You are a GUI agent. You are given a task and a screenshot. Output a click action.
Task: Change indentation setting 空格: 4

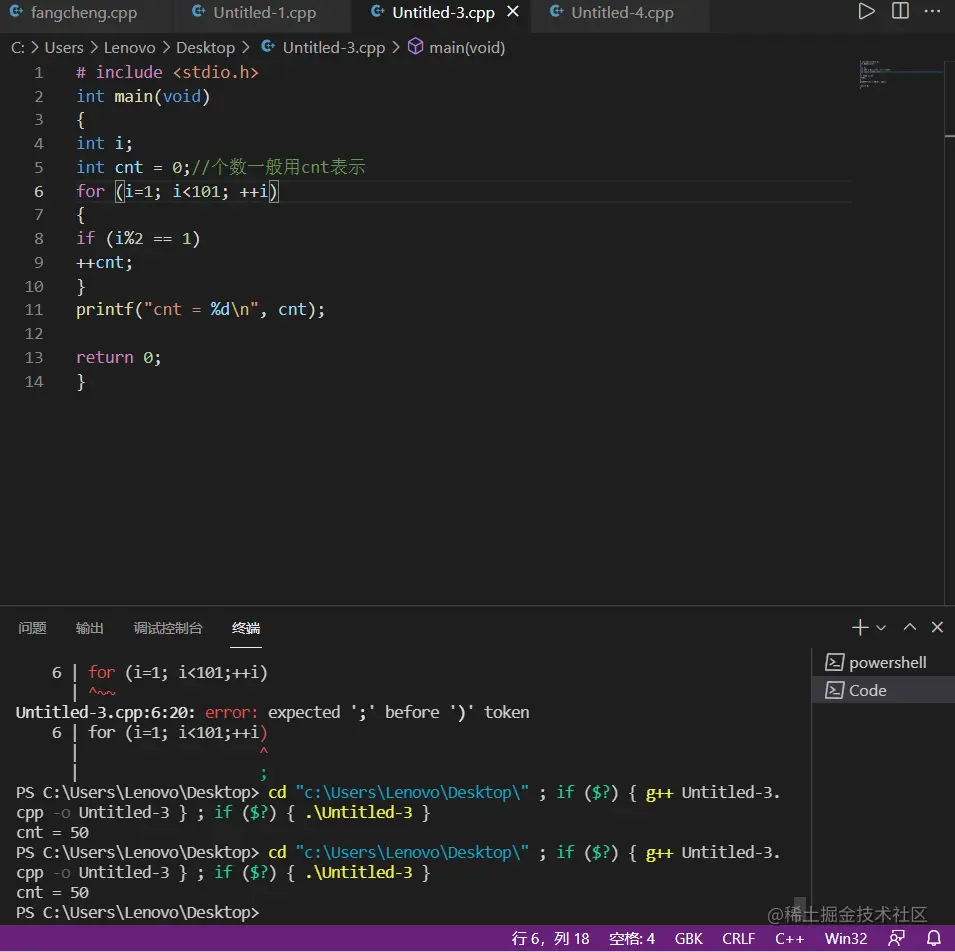tap(632, 938)
